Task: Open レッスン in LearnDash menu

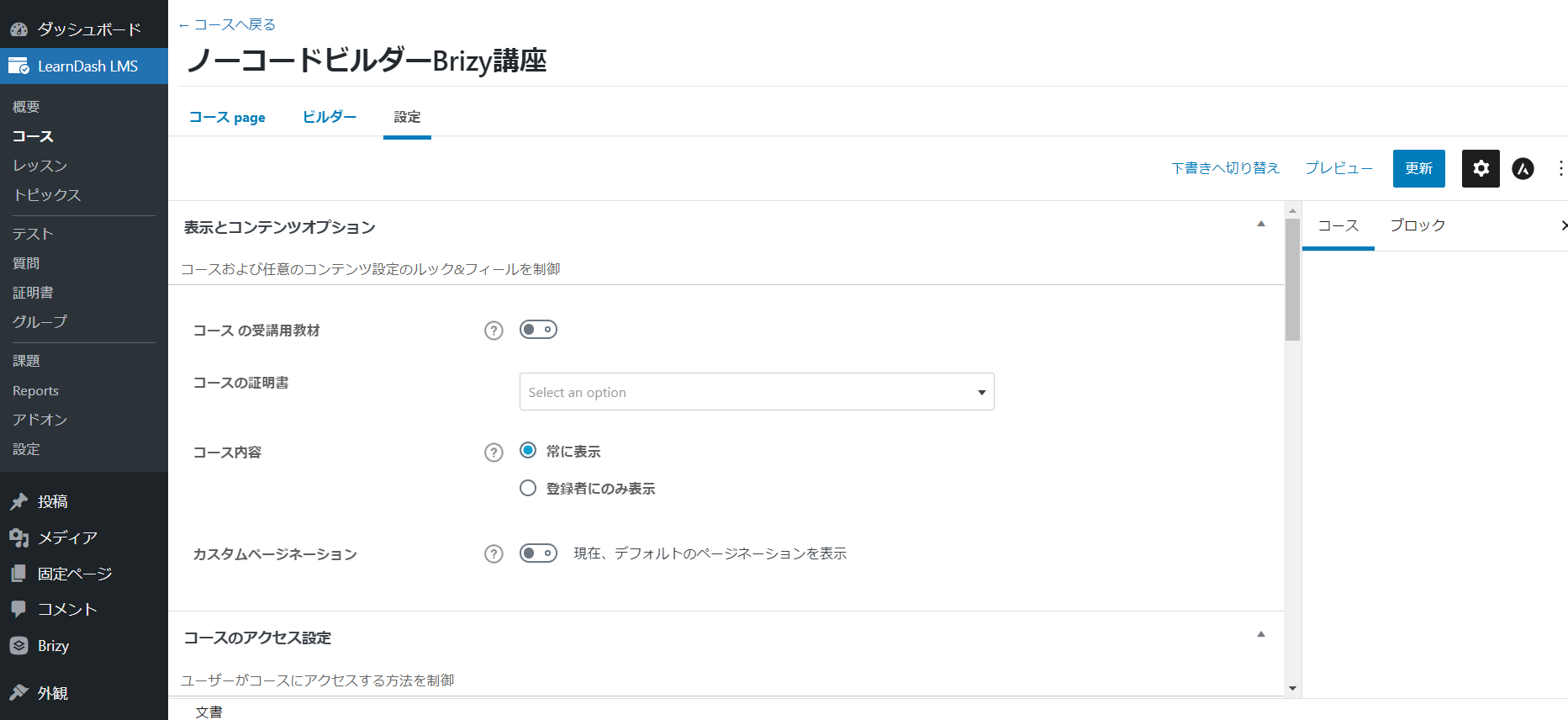Action: tap(40, 166)
